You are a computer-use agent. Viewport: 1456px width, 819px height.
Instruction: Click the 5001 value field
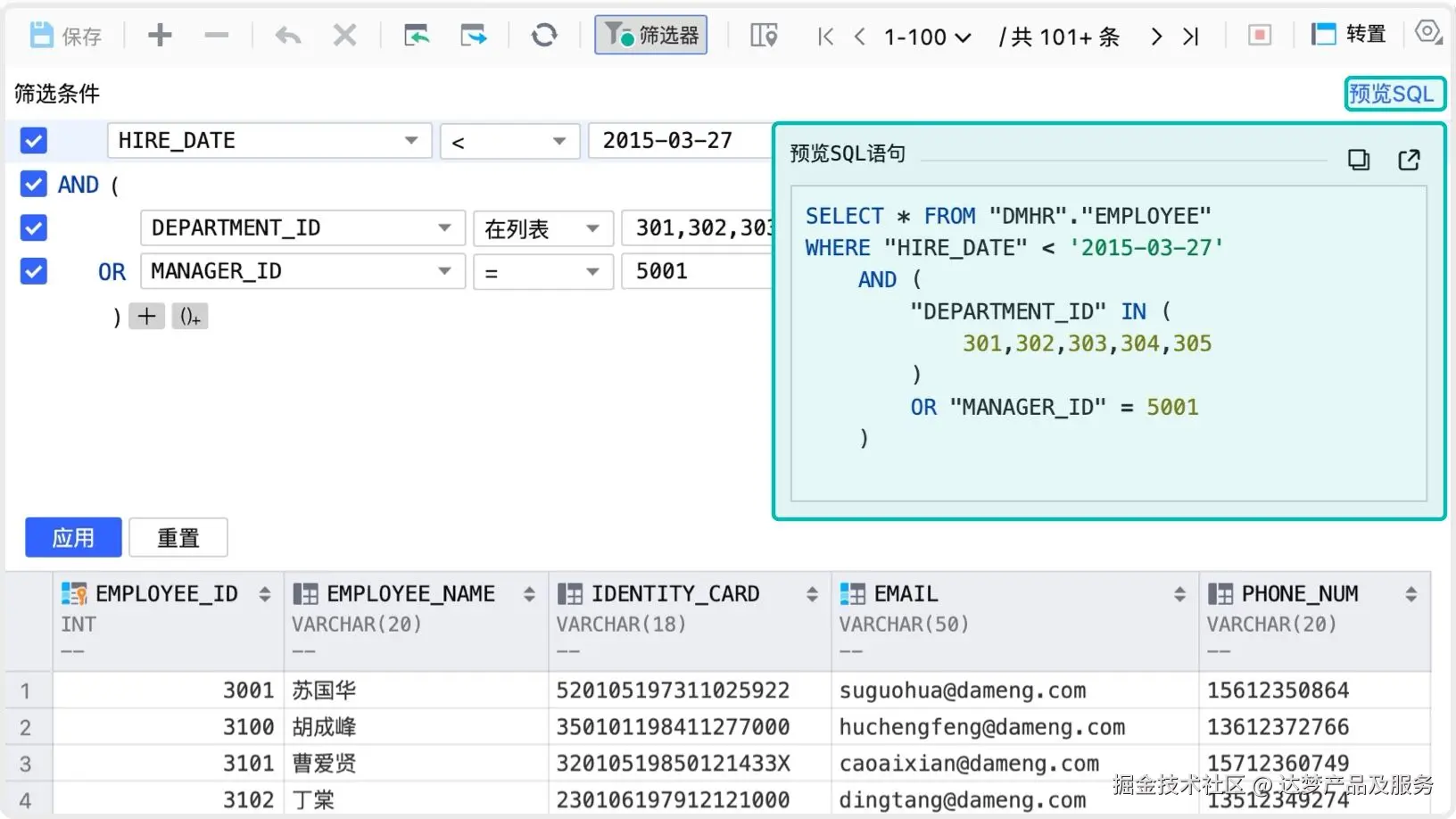pos(697,271)
